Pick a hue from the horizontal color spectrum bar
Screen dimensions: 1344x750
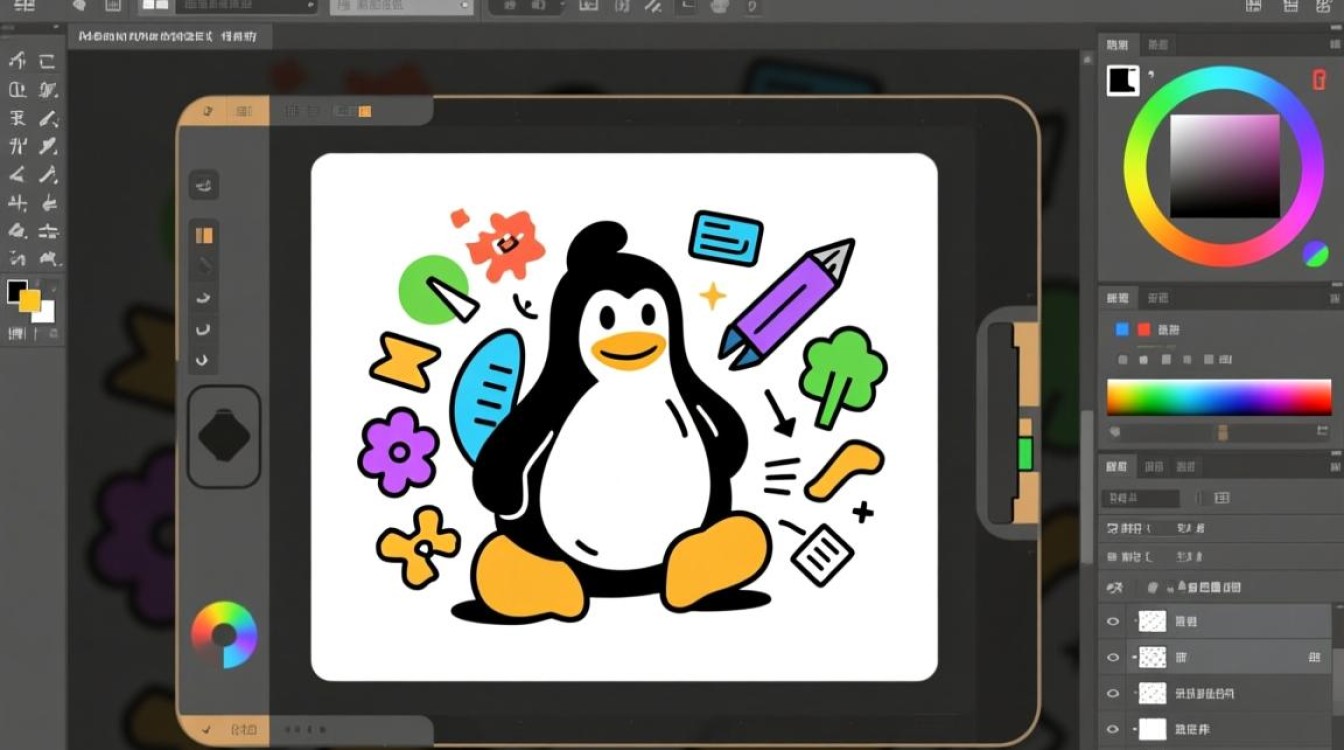click(x=1218, y=396)
